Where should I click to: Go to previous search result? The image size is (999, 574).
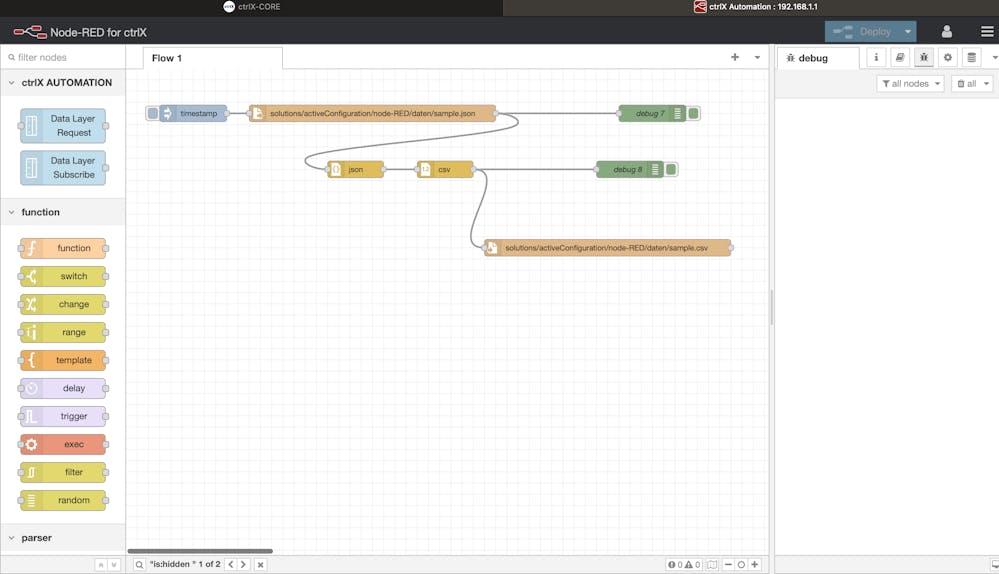coord(231,564)
